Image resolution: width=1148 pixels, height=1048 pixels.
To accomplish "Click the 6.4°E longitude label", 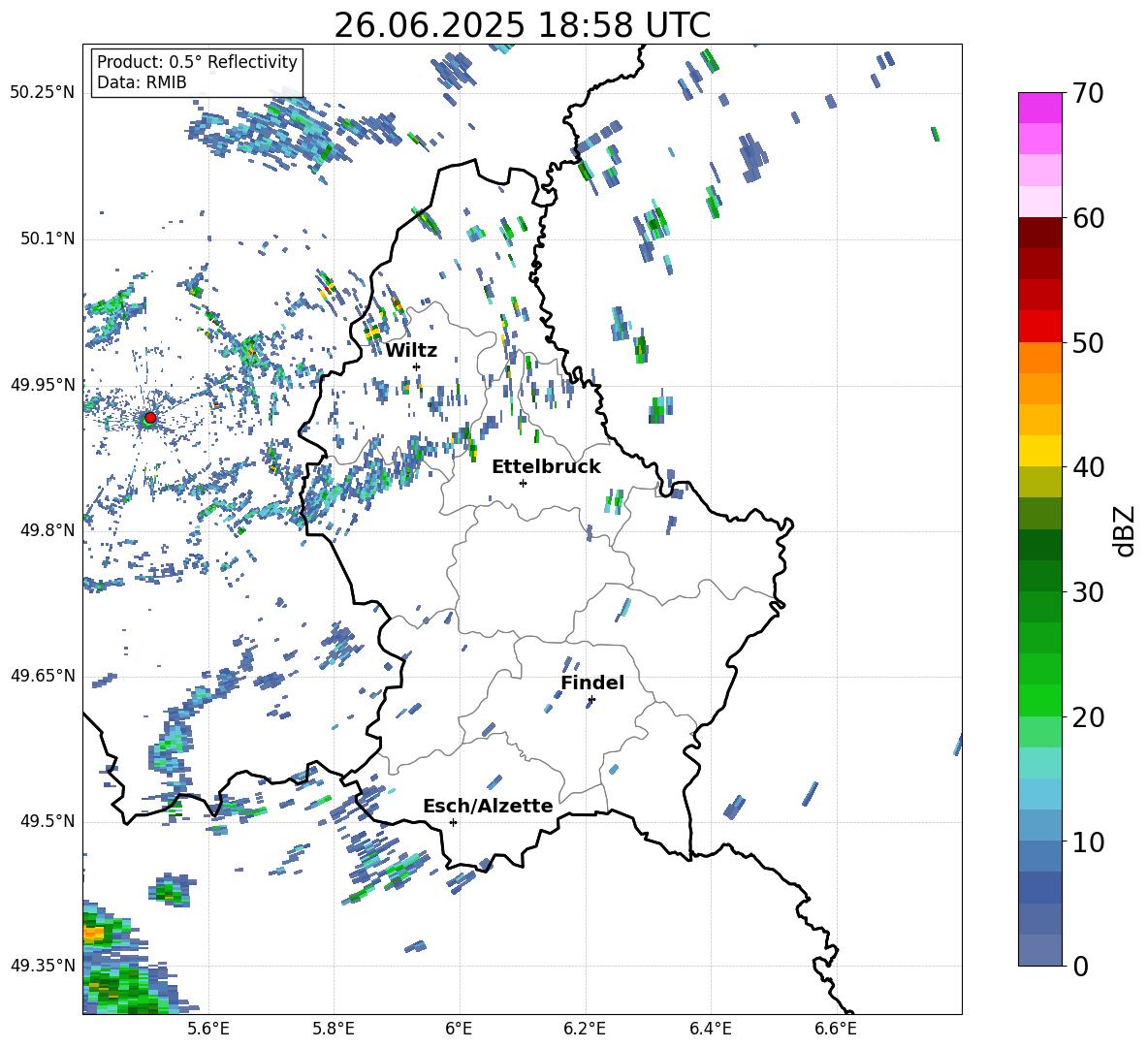I will pos(710,1029).
